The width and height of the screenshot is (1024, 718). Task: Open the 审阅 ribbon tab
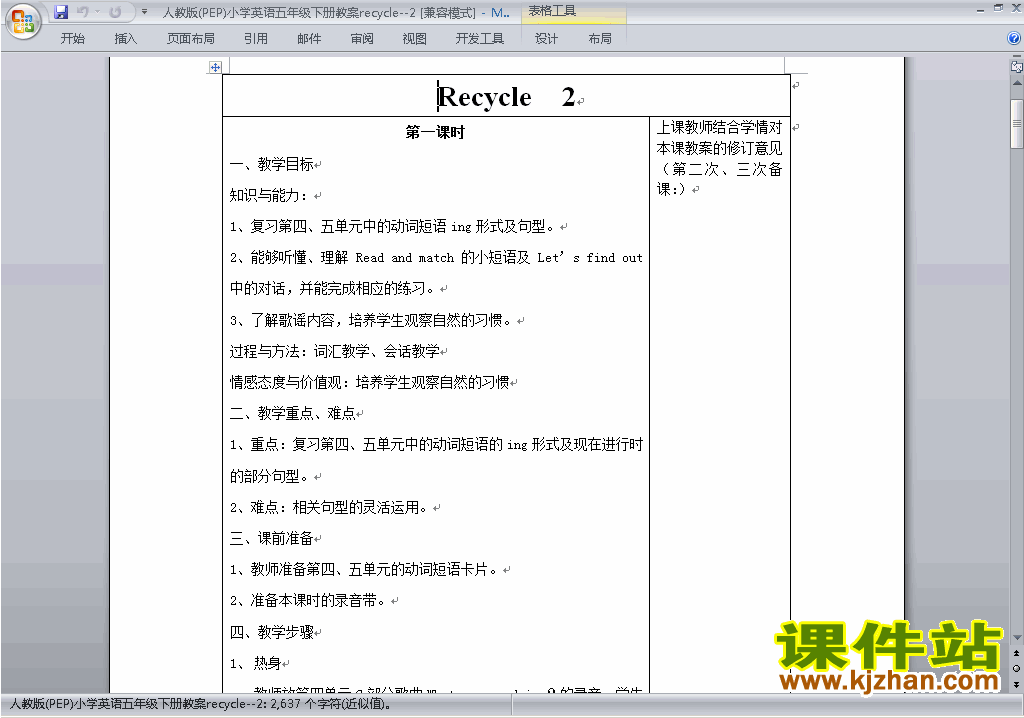362,39
